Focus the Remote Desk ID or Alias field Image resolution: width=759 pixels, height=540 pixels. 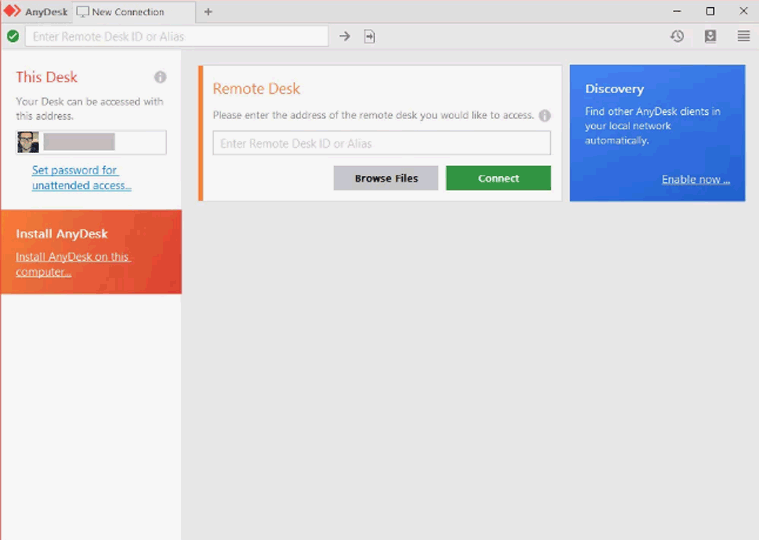coord(381,143)
